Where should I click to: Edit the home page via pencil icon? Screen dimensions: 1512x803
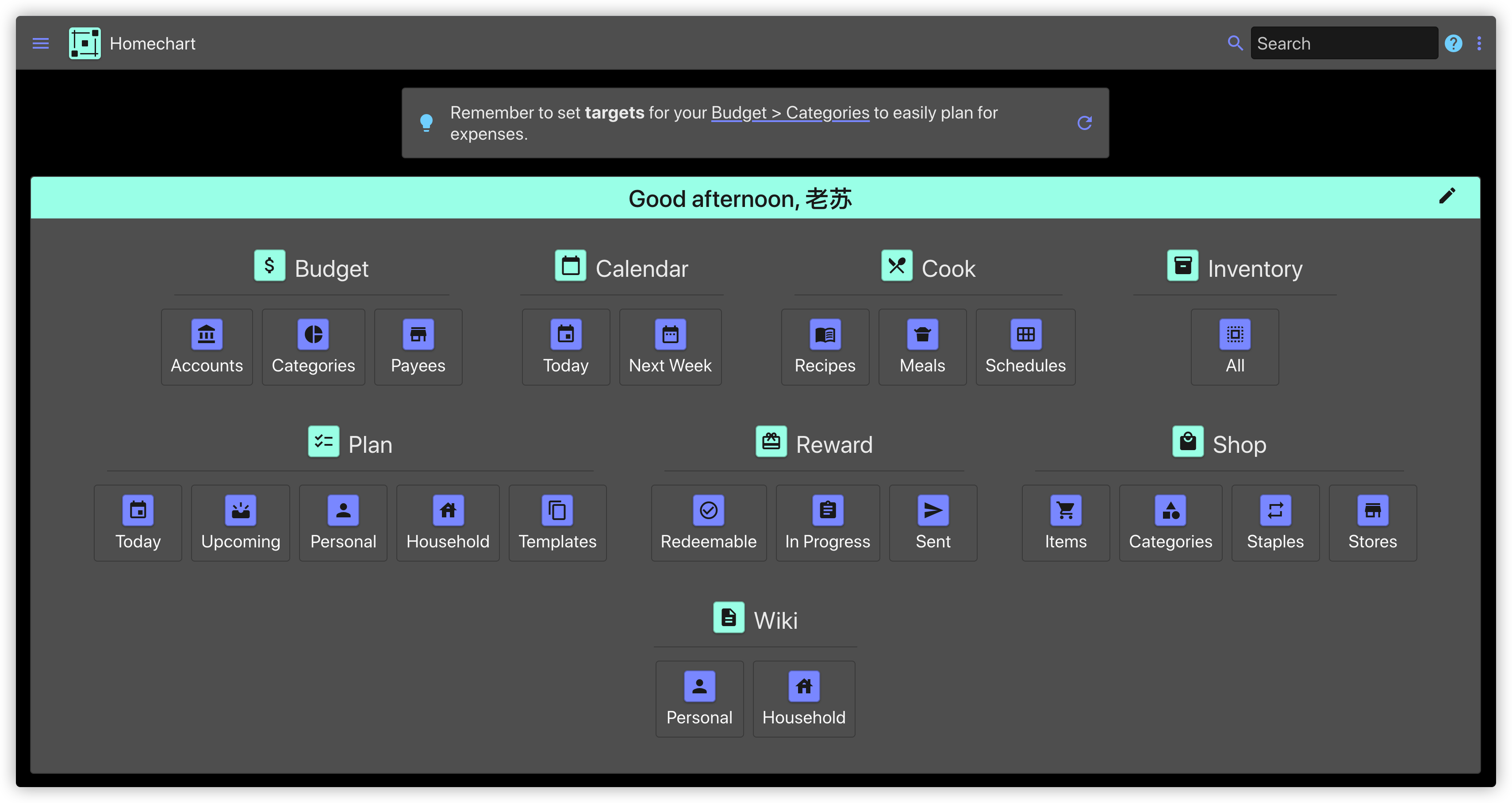[1447, 196]
